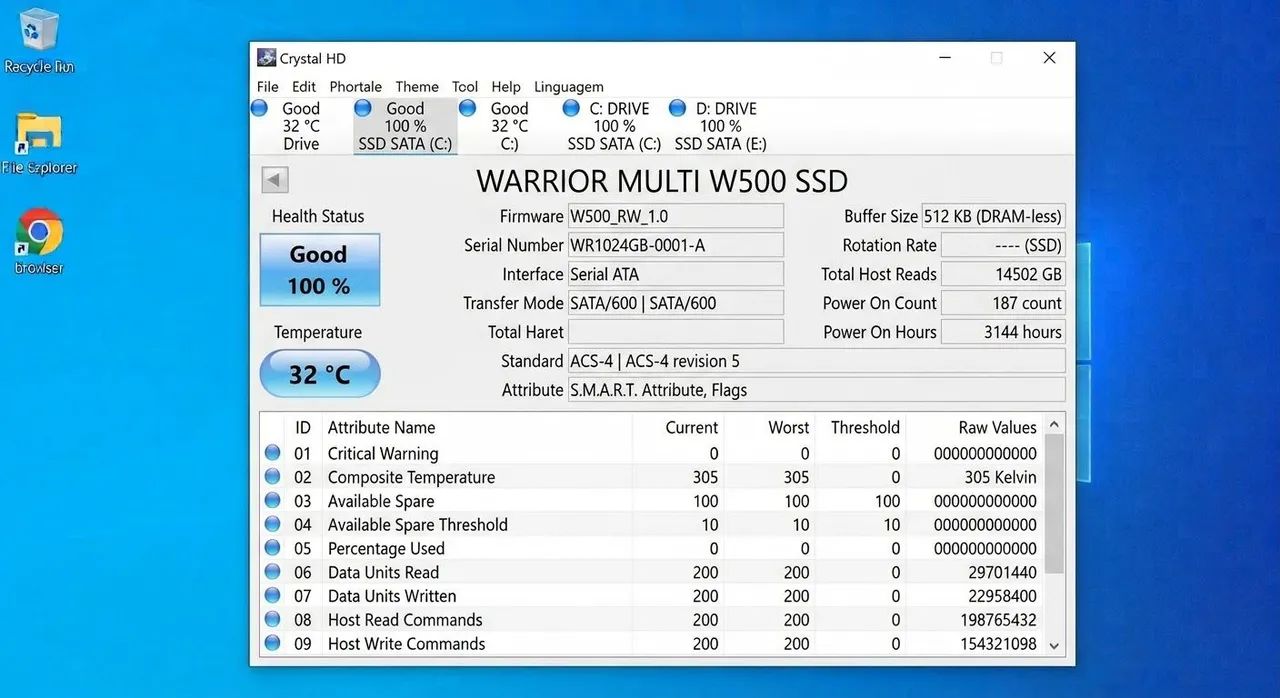Open the Tool menu
1280x698 pixels.
[465, 87]
